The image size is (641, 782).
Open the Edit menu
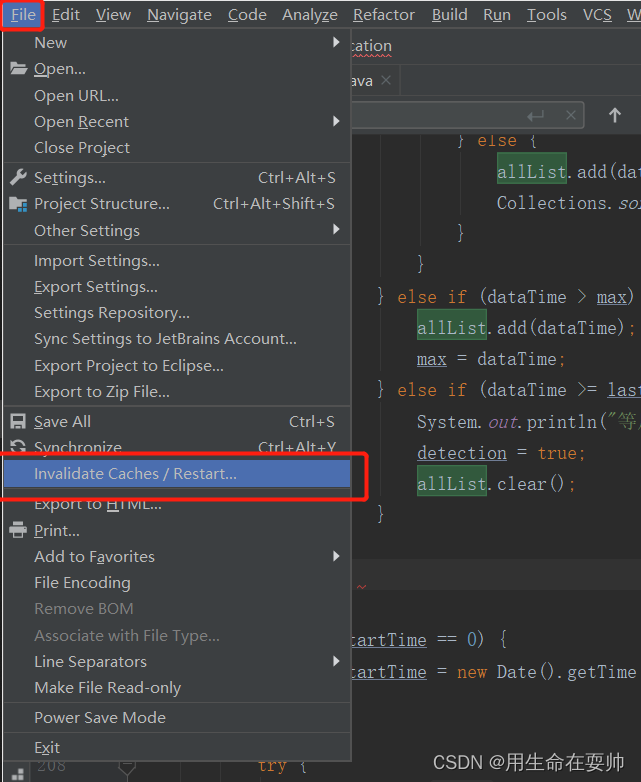(x=65, y=15)
